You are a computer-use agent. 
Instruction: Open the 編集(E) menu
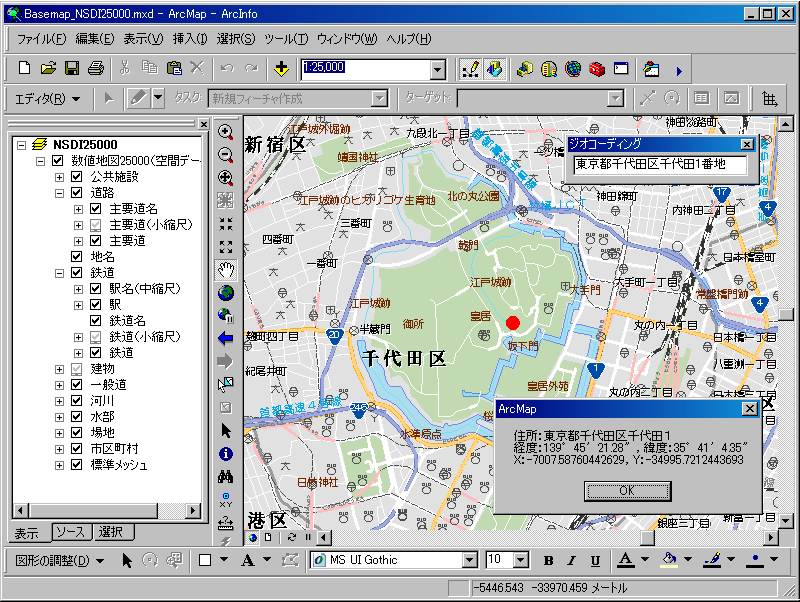point(94,39)
